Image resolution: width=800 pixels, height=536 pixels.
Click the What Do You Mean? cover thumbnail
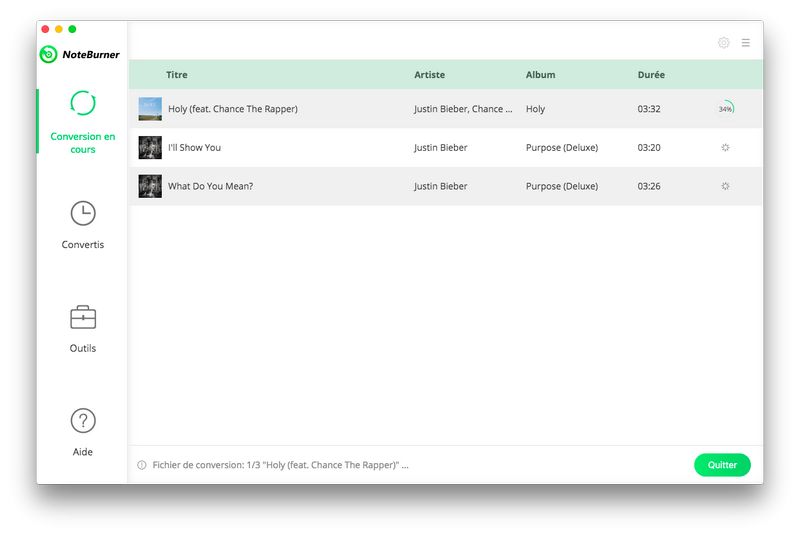(x=150, y=186)
